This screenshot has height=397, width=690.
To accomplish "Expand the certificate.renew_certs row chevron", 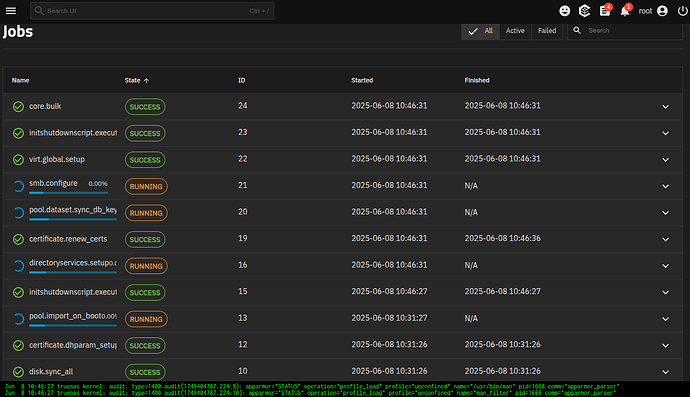I will (x=665, y=239).
